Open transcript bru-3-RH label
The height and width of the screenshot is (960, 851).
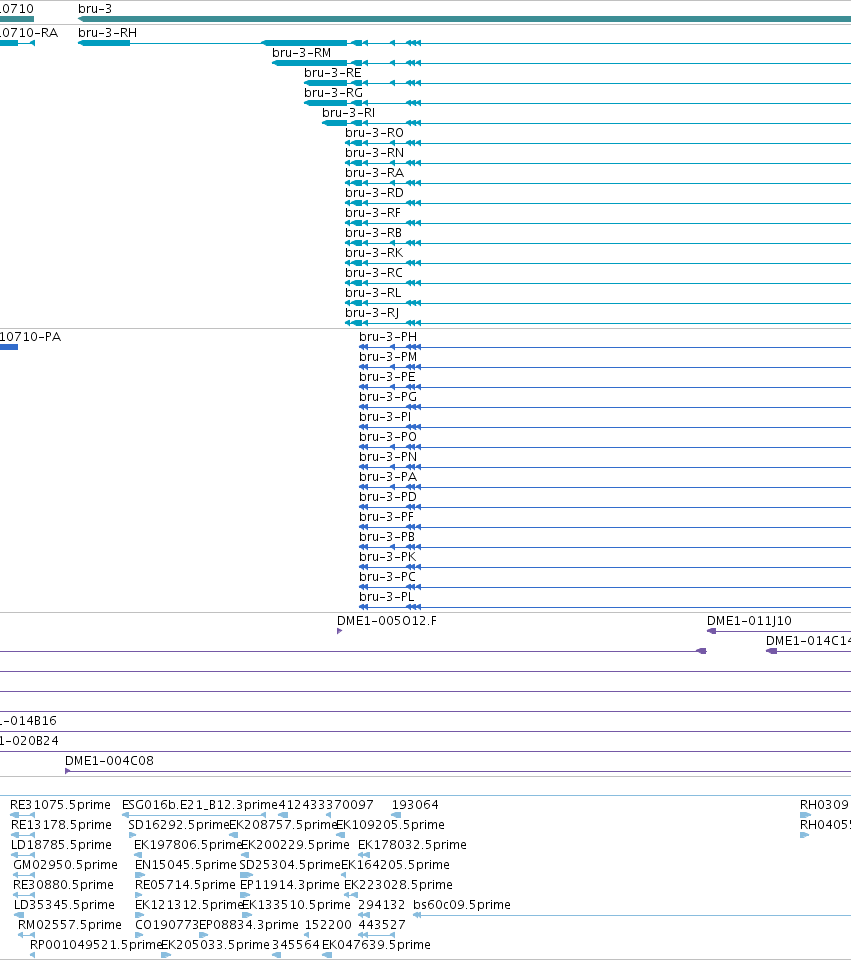108,32
